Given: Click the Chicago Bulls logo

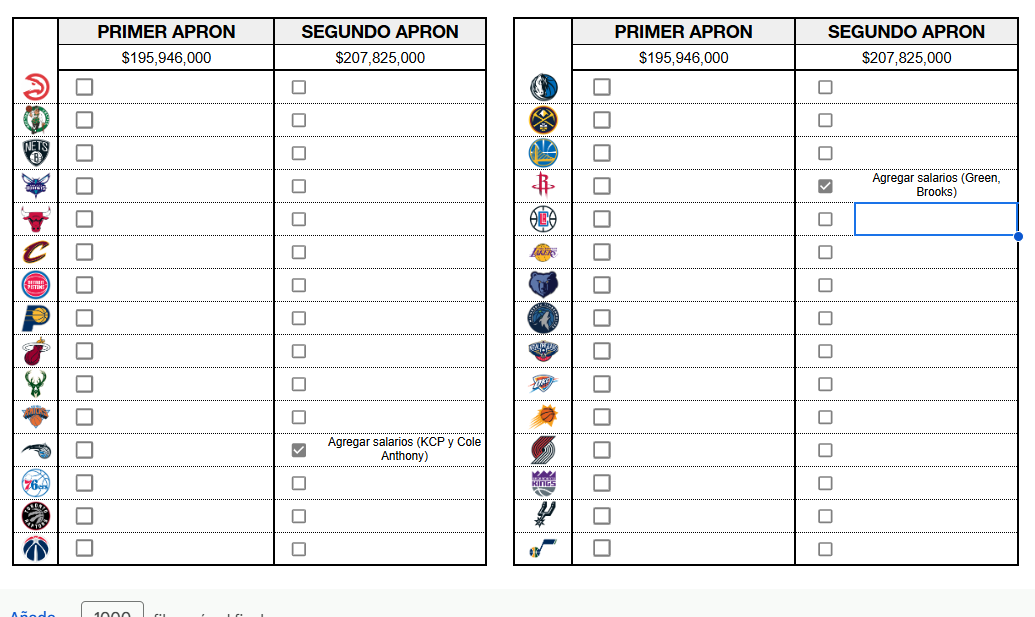Looking at the screenshot, I should [x=36, y=219].
